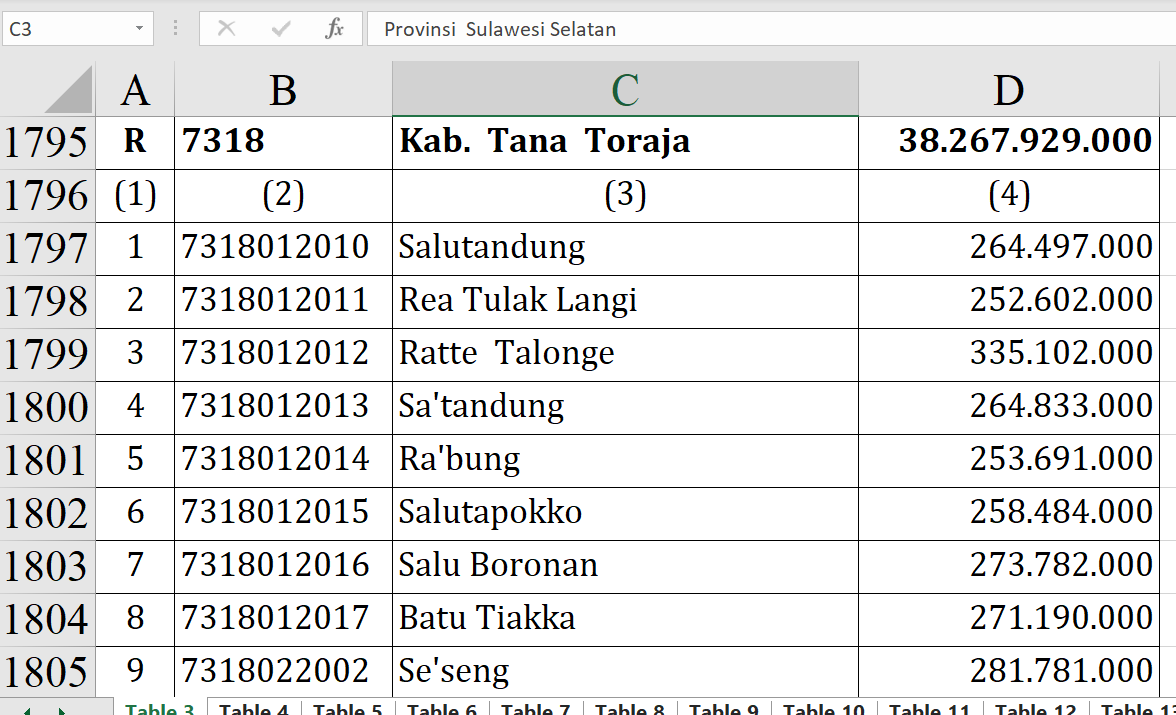Select column D header
The image size is (1176, 715).
pos(1008,90)
